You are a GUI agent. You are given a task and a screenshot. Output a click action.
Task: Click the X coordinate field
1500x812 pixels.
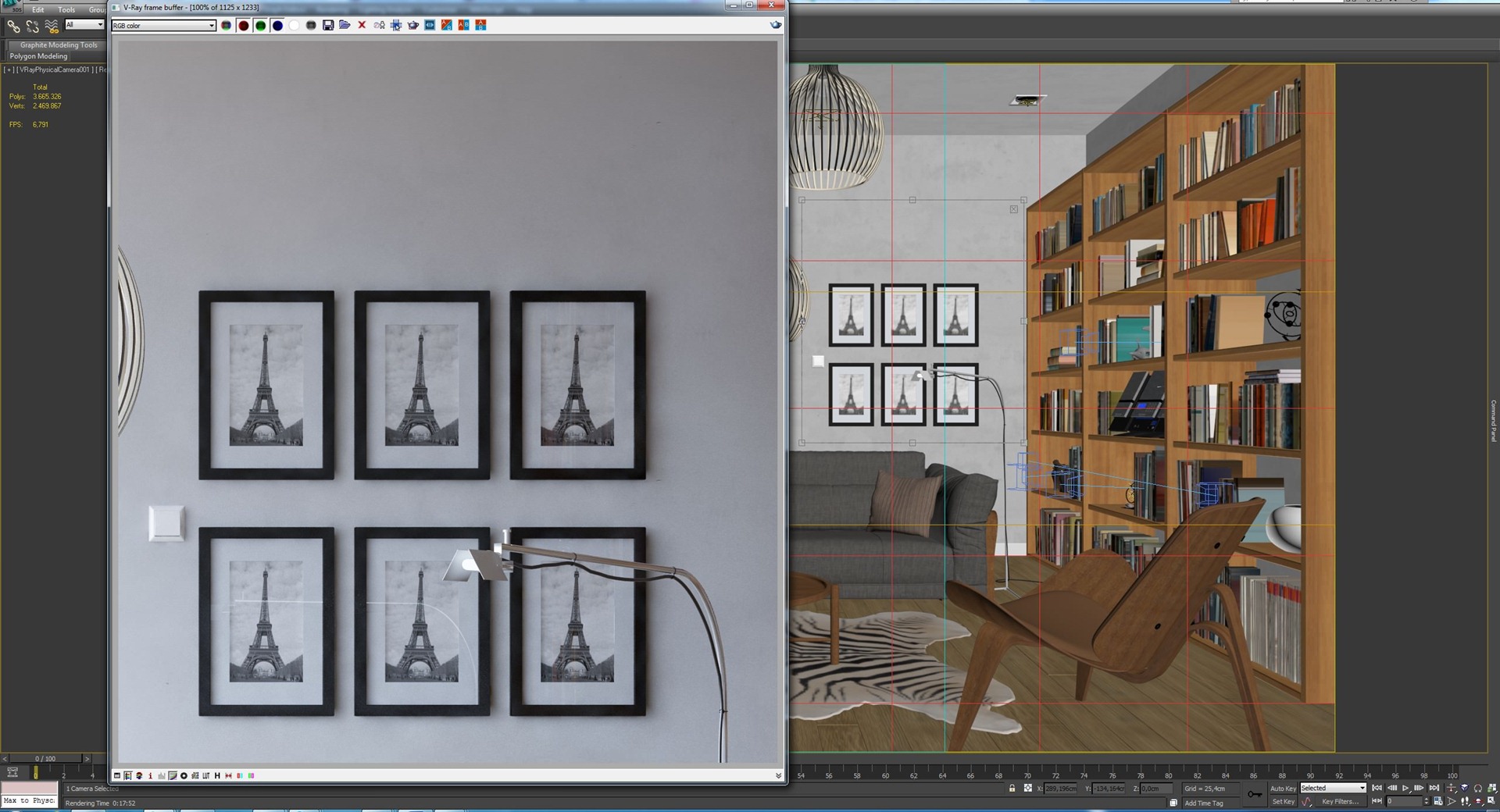click(1060, 789)
